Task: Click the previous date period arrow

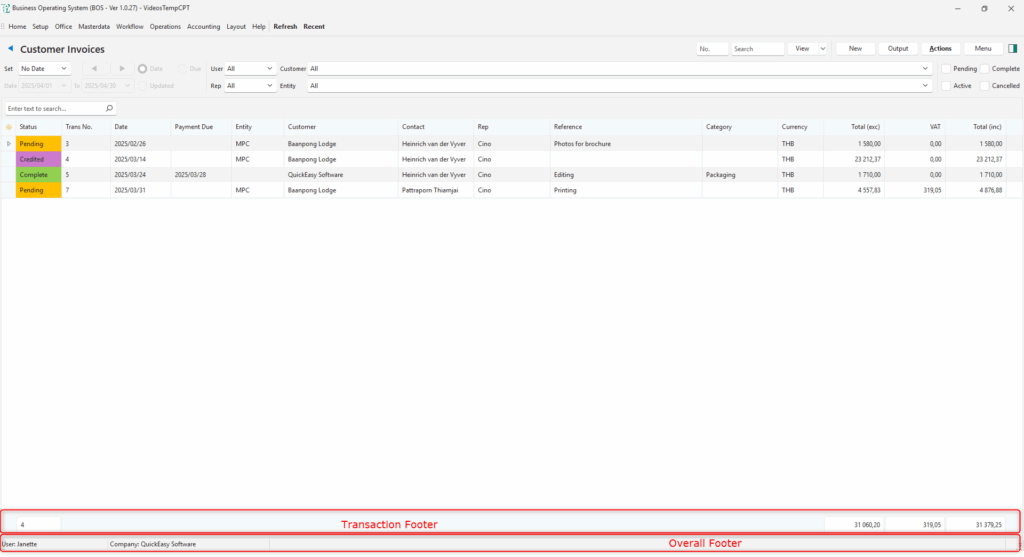Action: (95, 69)
